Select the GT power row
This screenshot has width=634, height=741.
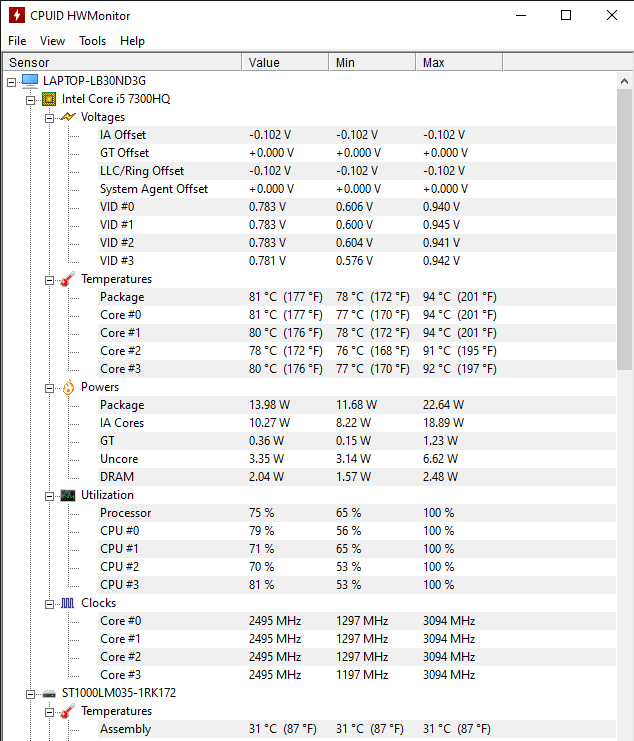point(357,441)
